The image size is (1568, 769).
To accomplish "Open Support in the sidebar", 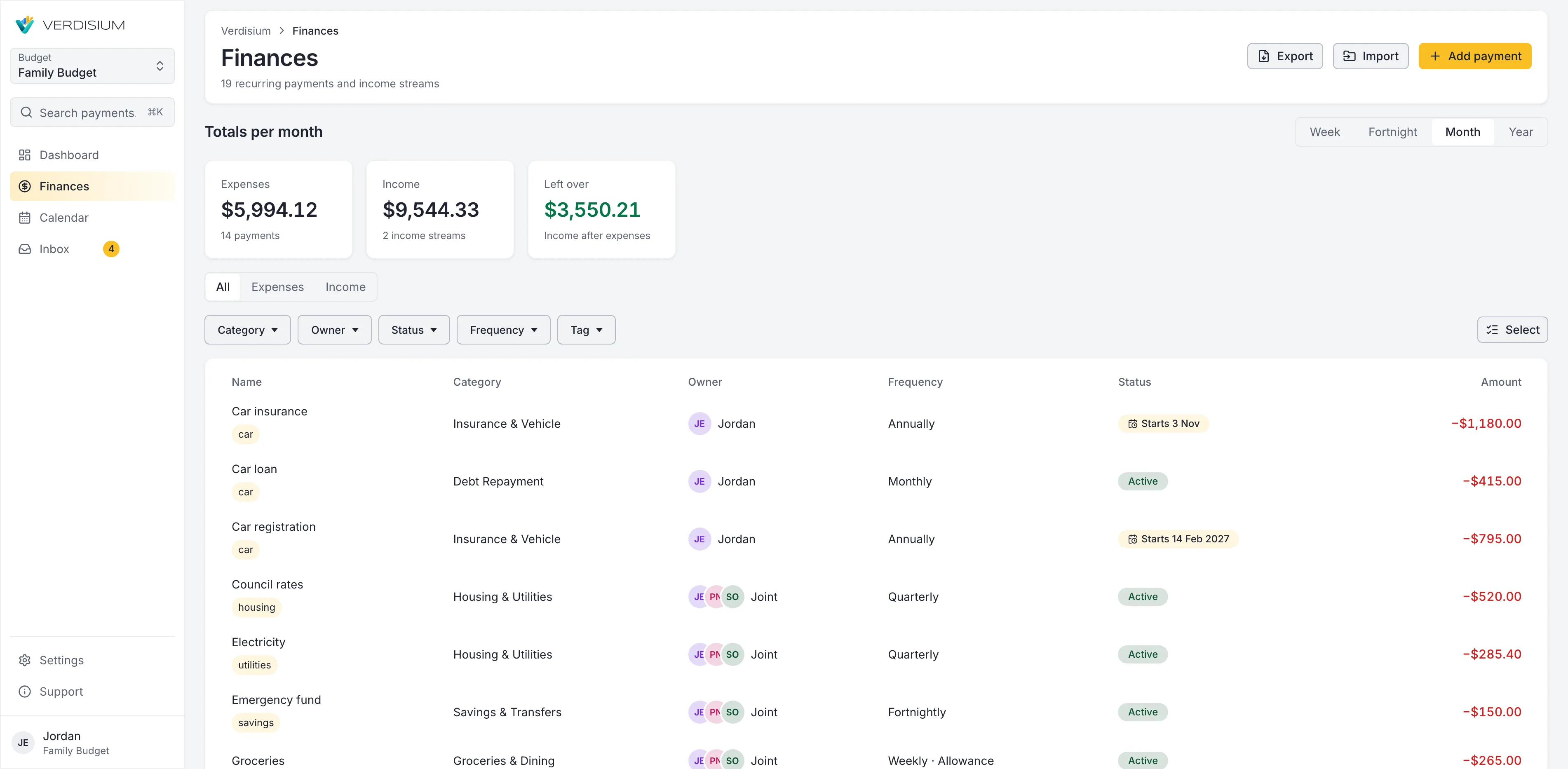I will pyautogui.click(x=92, y=692).
